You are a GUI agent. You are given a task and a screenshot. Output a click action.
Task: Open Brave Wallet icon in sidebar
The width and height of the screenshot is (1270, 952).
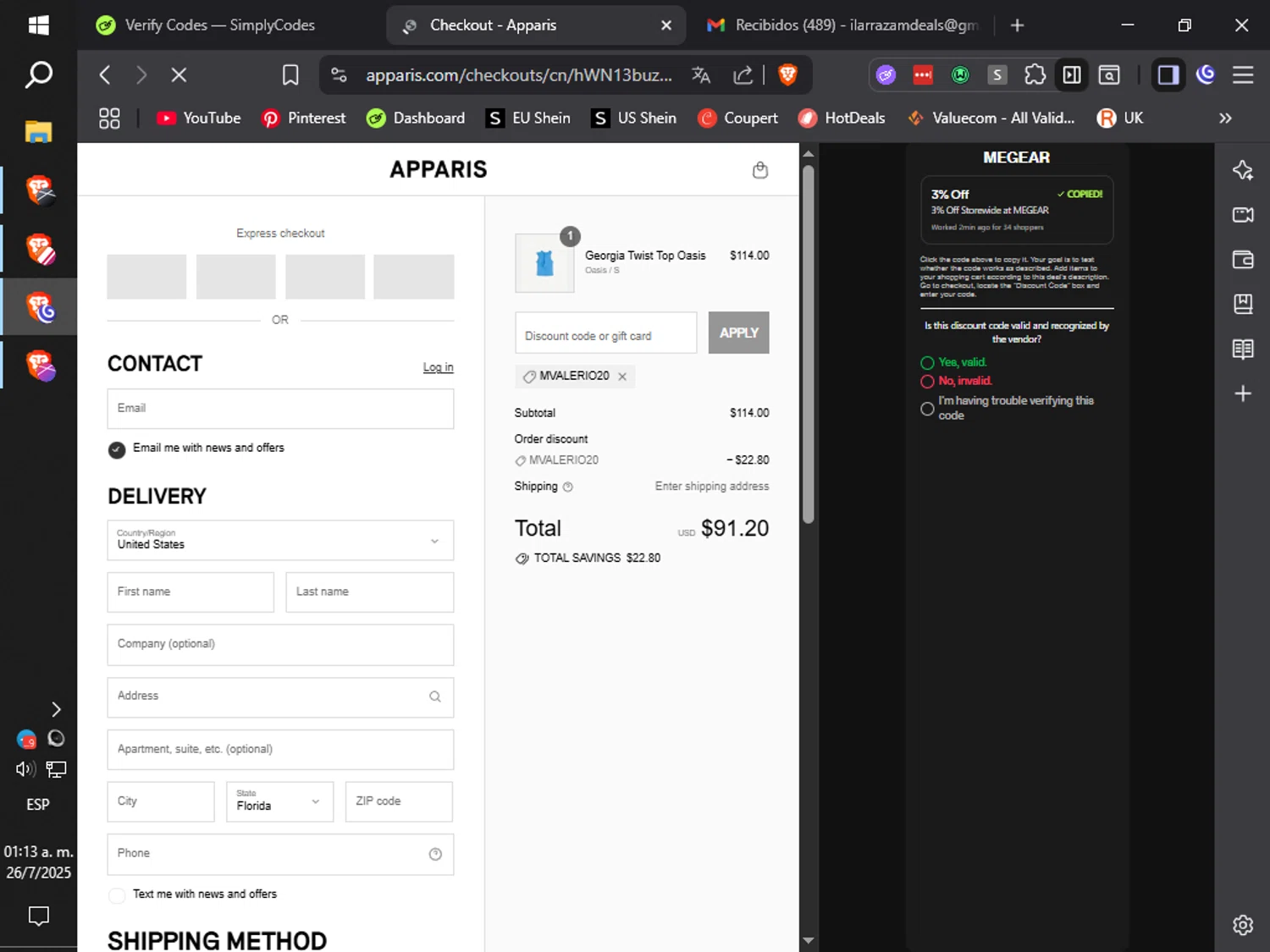[x=1243, y=260]
